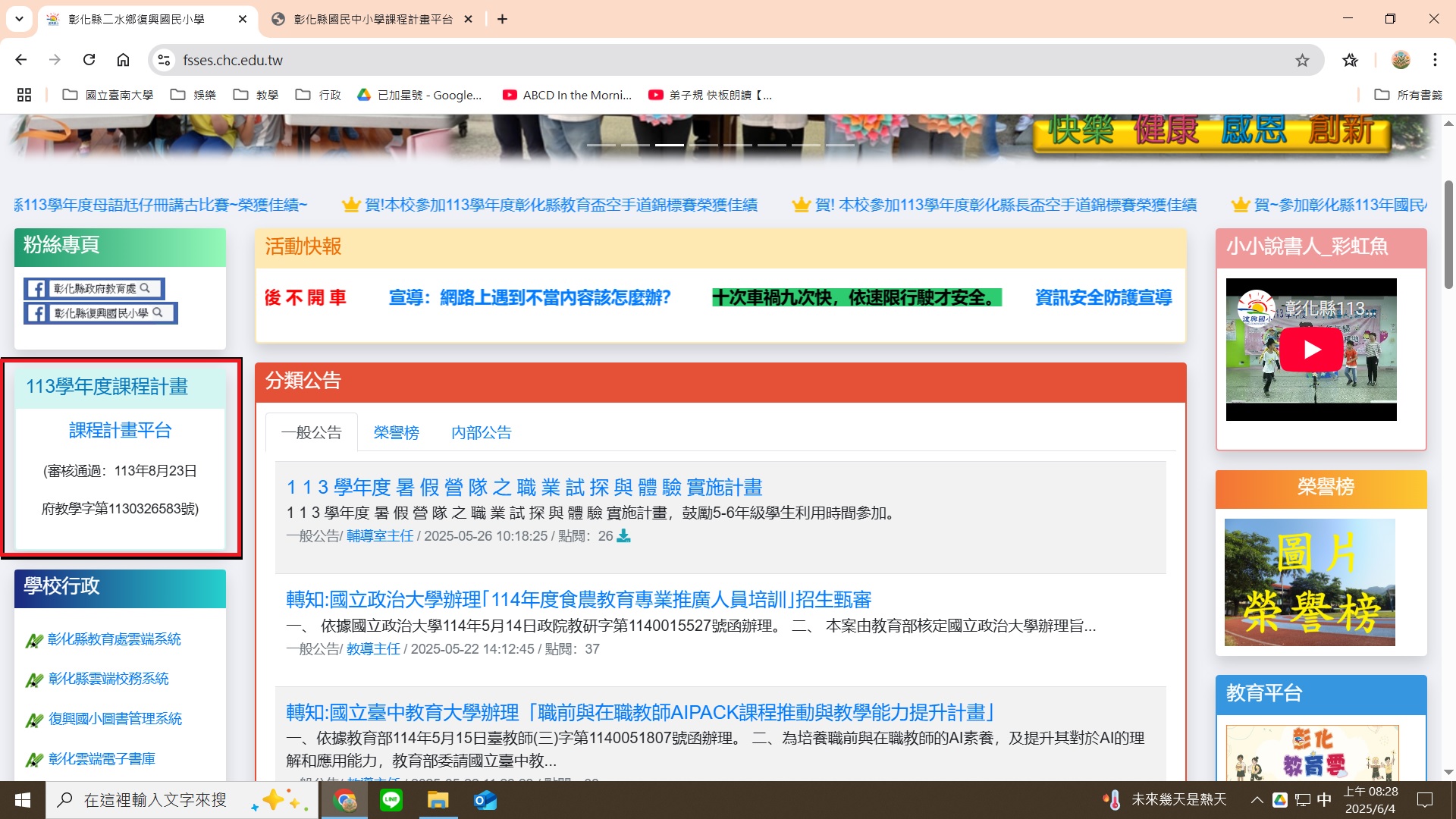Open Chrome apps grid in bookmarks bar
The width and height of the screenshot is (1456, 819).
pyautogui.click(x=24, y=95)
